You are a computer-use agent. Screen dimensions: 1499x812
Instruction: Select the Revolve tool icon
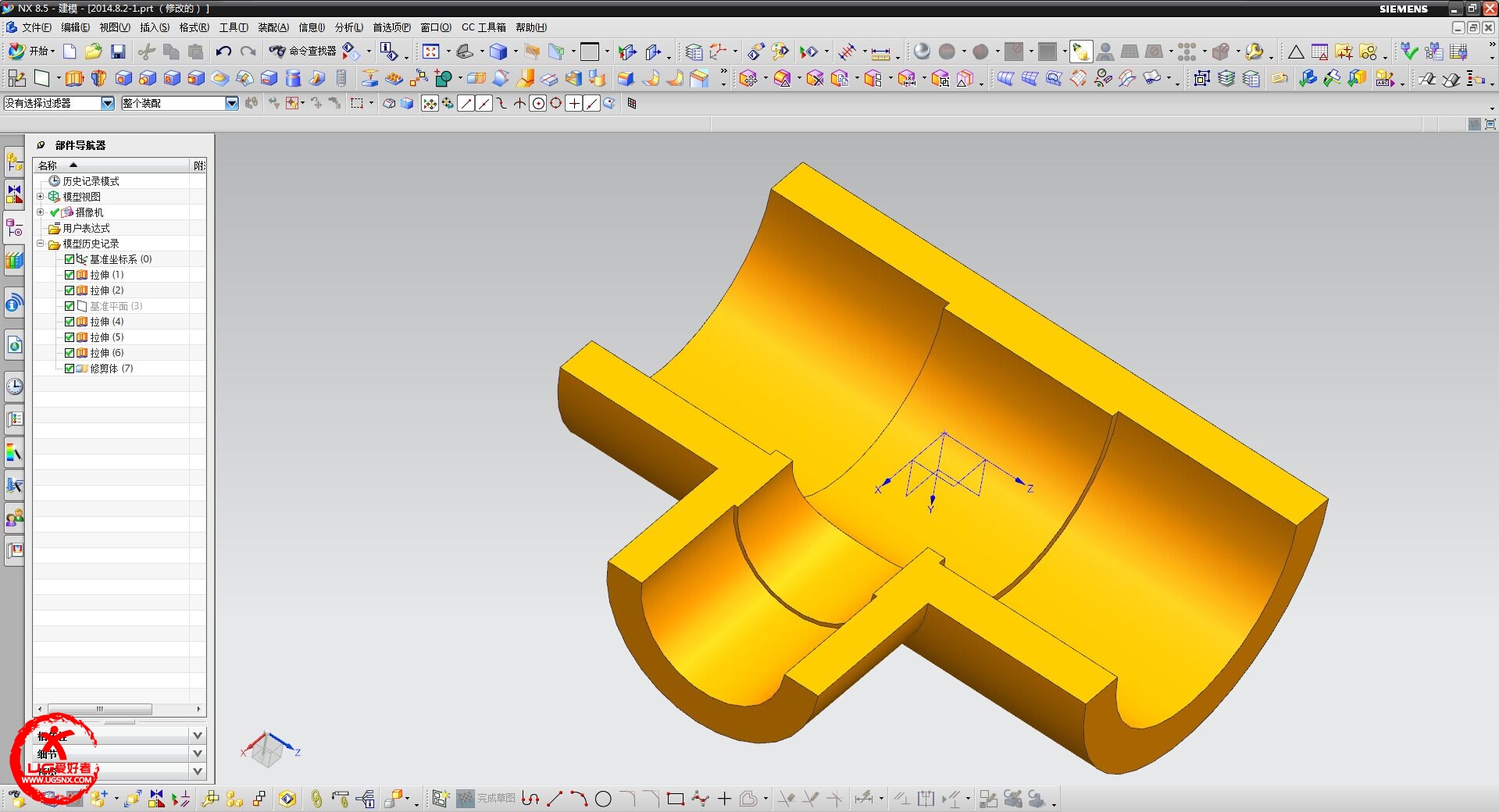pyautogui.click(x=98, y=78)
